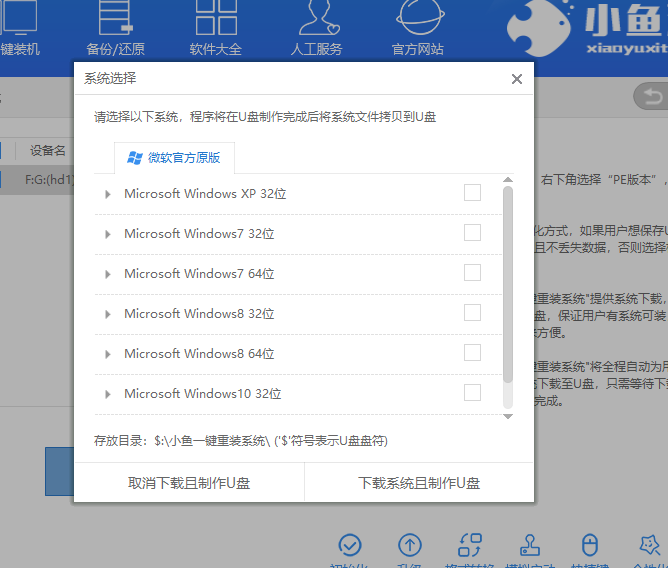Click the 存放目录 path text
Screen dimensions: 668x568
(241, 441)
